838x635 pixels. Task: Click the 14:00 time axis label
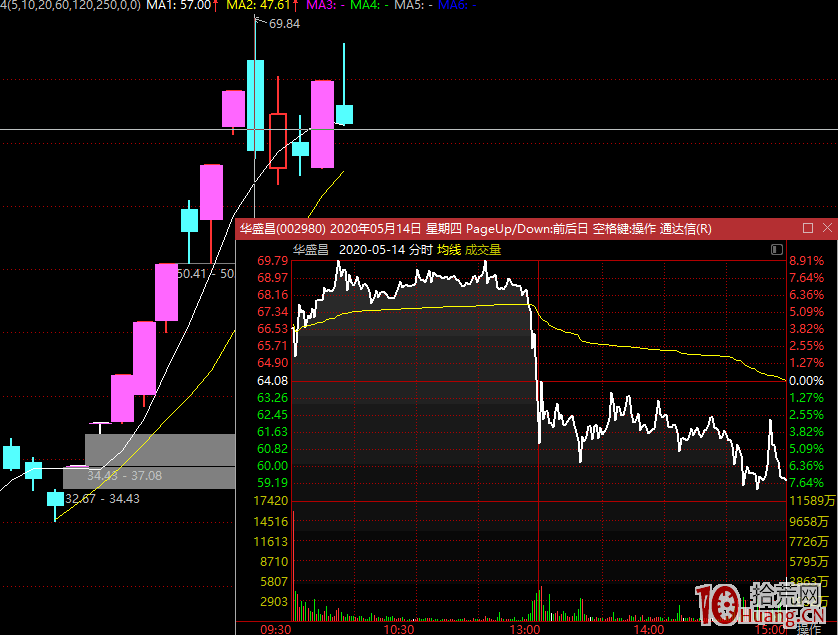coord(649,629)
